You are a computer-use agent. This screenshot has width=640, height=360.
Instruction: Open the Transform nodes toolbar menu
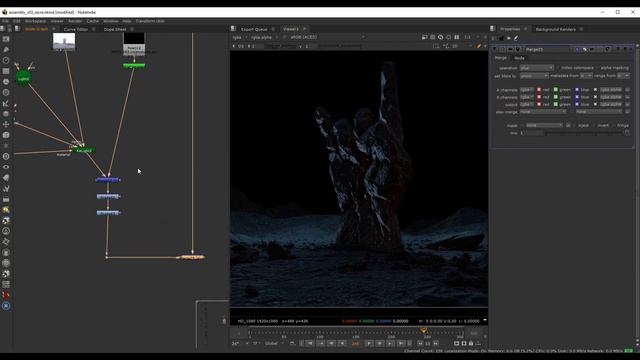pos(6,124)
